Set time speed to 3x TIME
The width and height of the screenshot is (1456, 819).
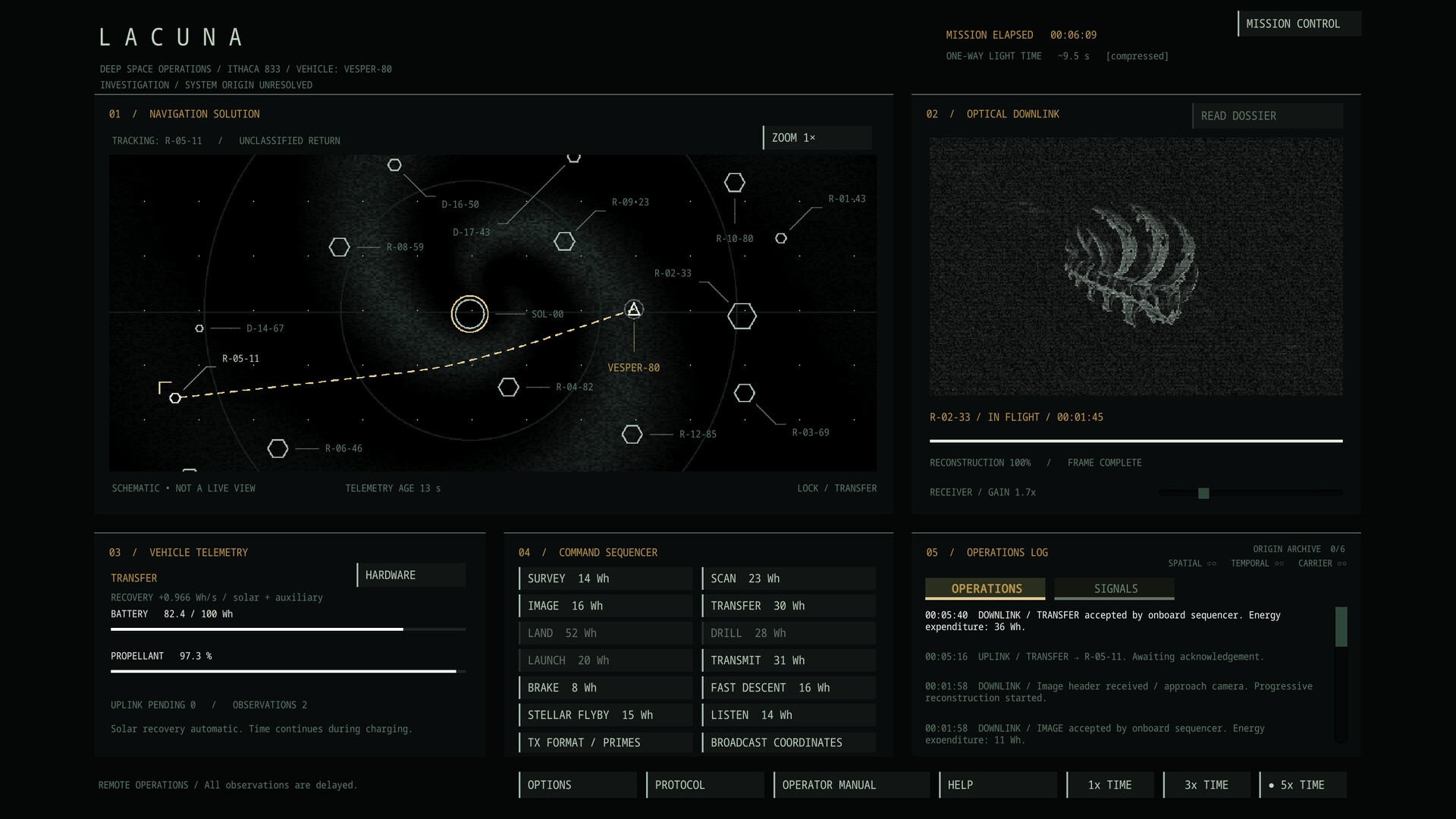[1207, 785]
